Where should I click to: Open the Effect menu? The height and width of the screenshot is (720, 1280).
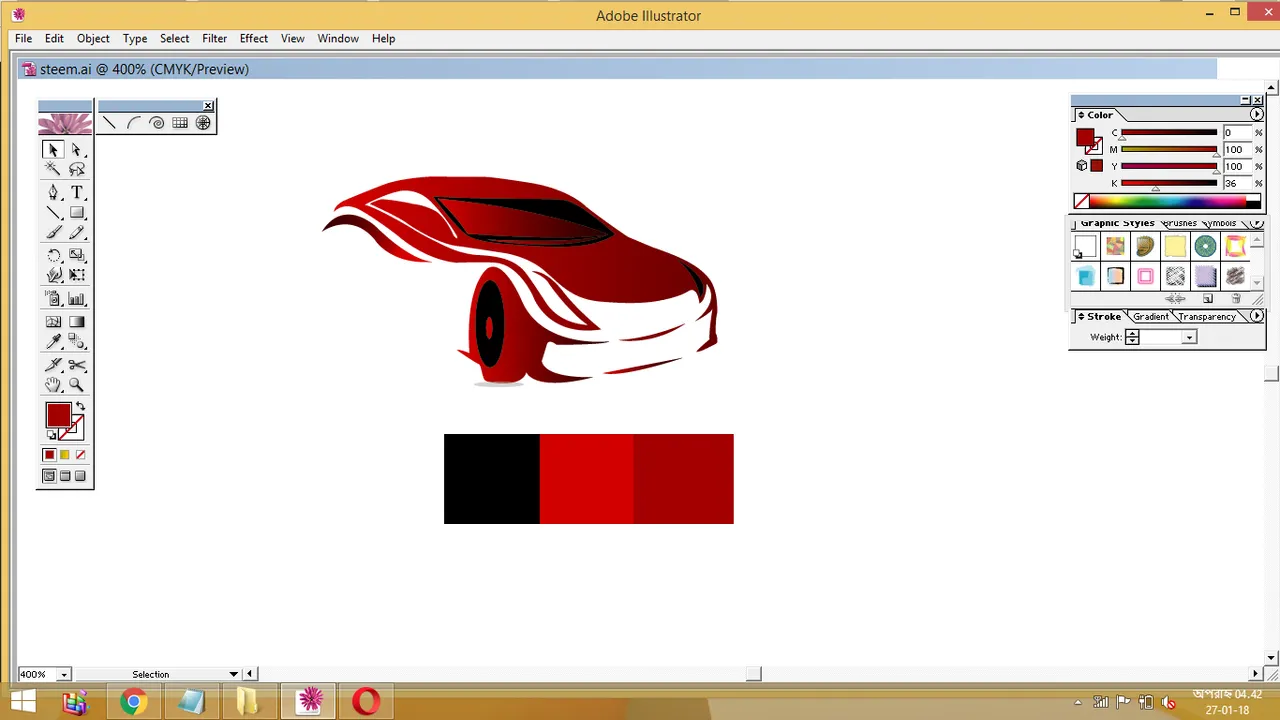coord(253,38)
